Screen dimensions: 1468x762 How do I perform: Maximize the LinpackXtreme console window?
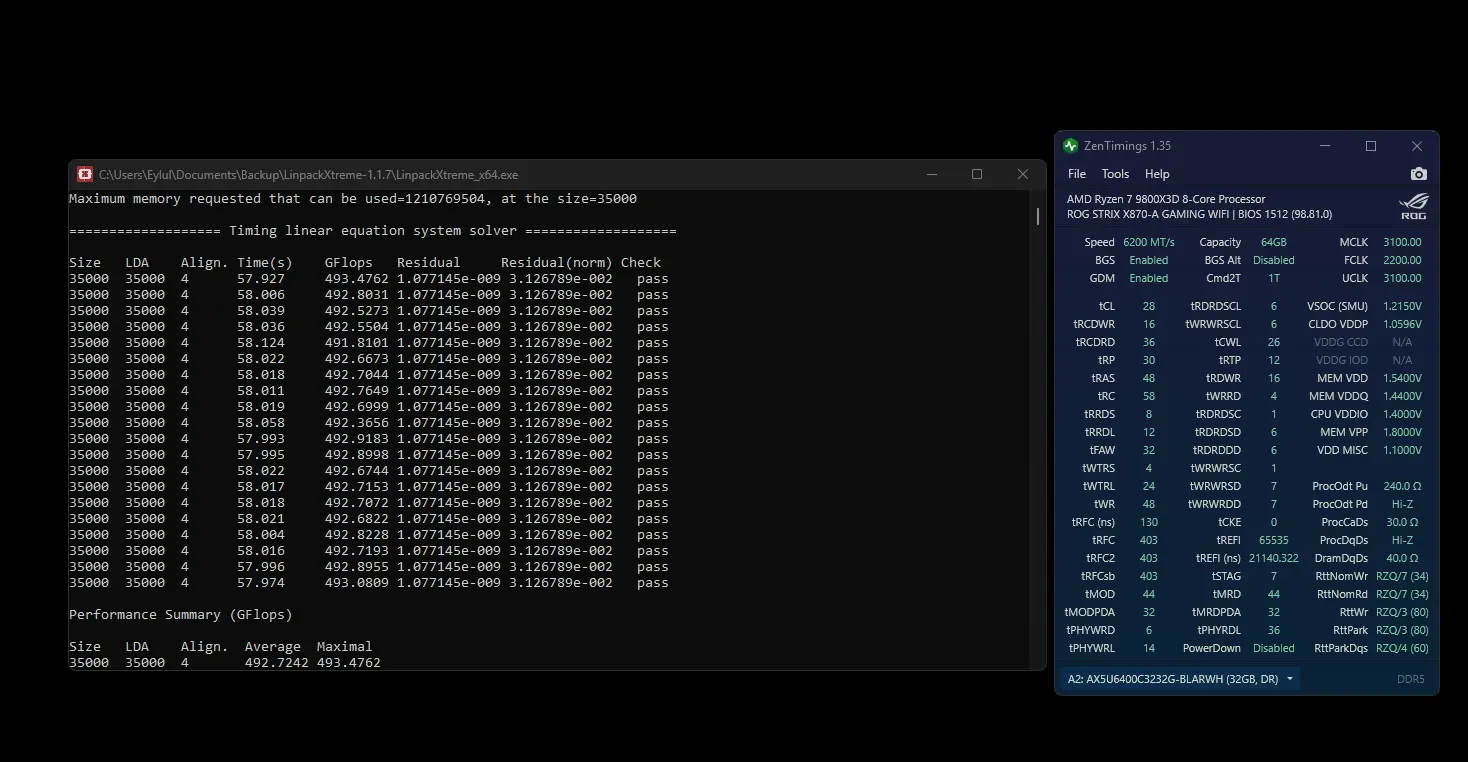click(x=977, y=174)
